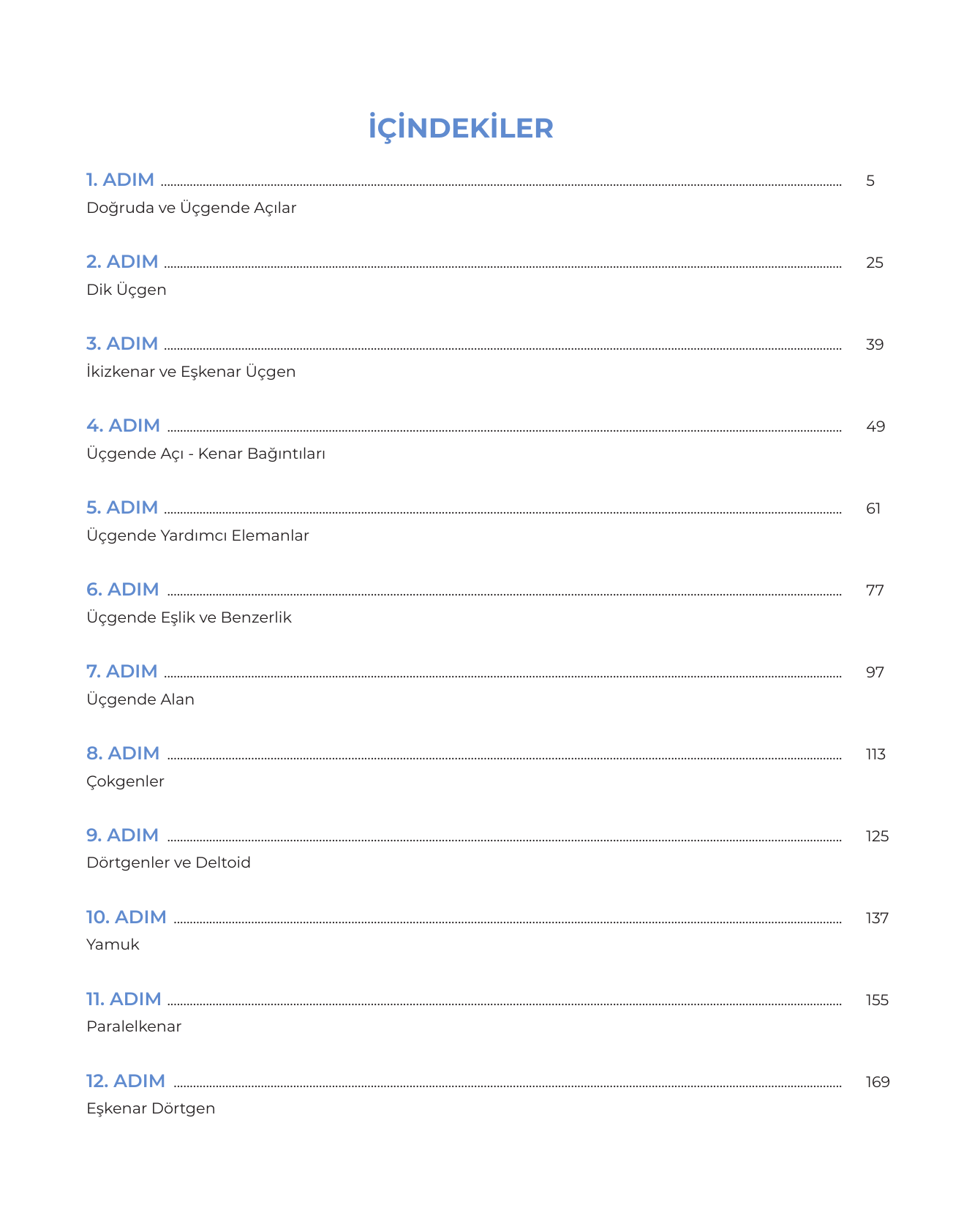The width and height of the screenshot is (972, 1232).
Task: Open the 5. ADIM heading
Action: (x=122, y=508)
